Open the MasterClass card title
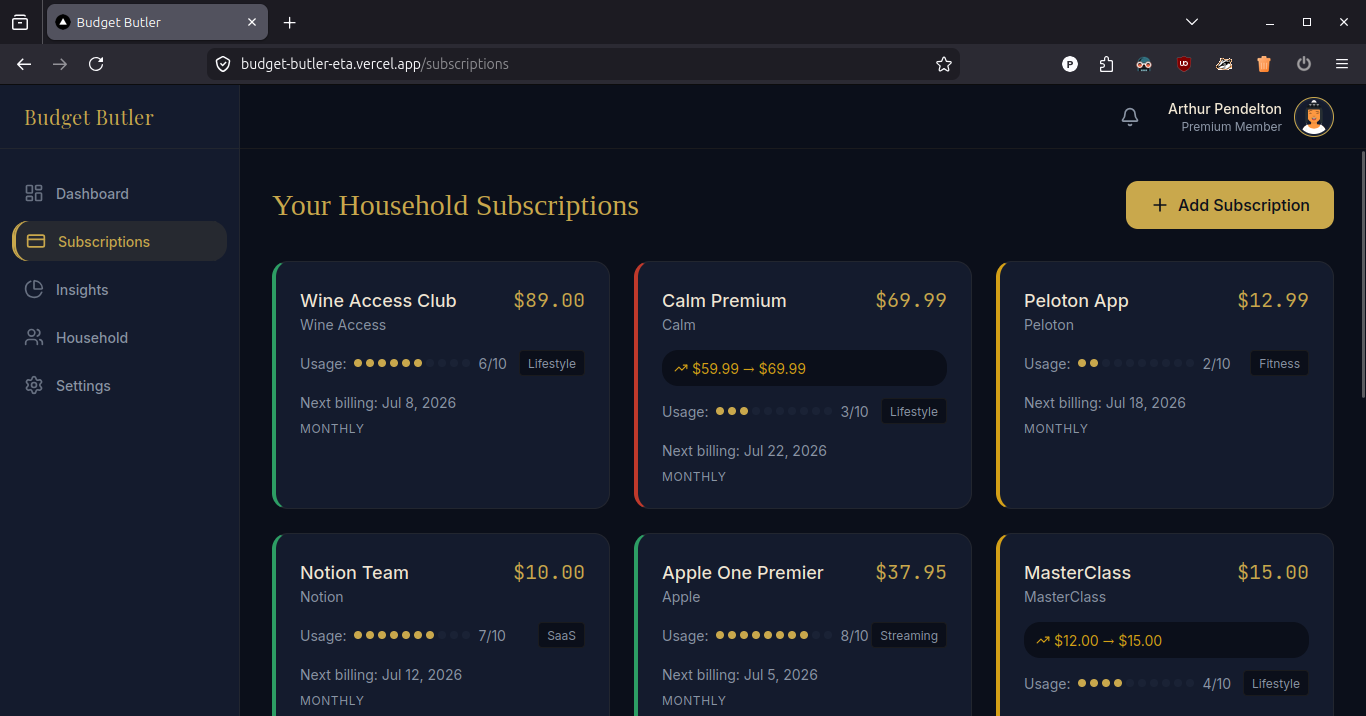The image size is (1366, 716). coord(1077,572)
